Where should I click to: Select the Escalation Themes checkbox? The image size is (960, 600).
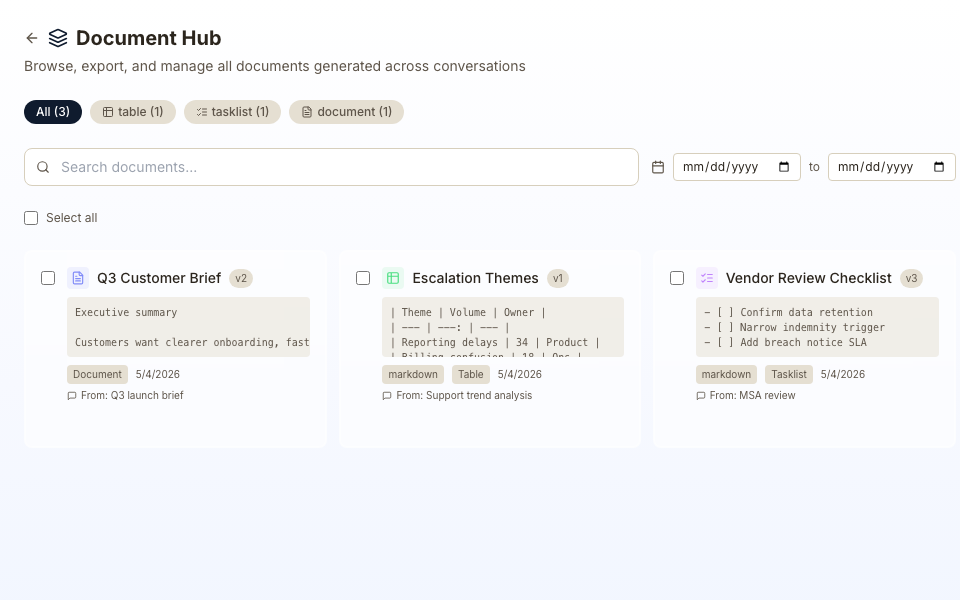click(x=363, y=278)
